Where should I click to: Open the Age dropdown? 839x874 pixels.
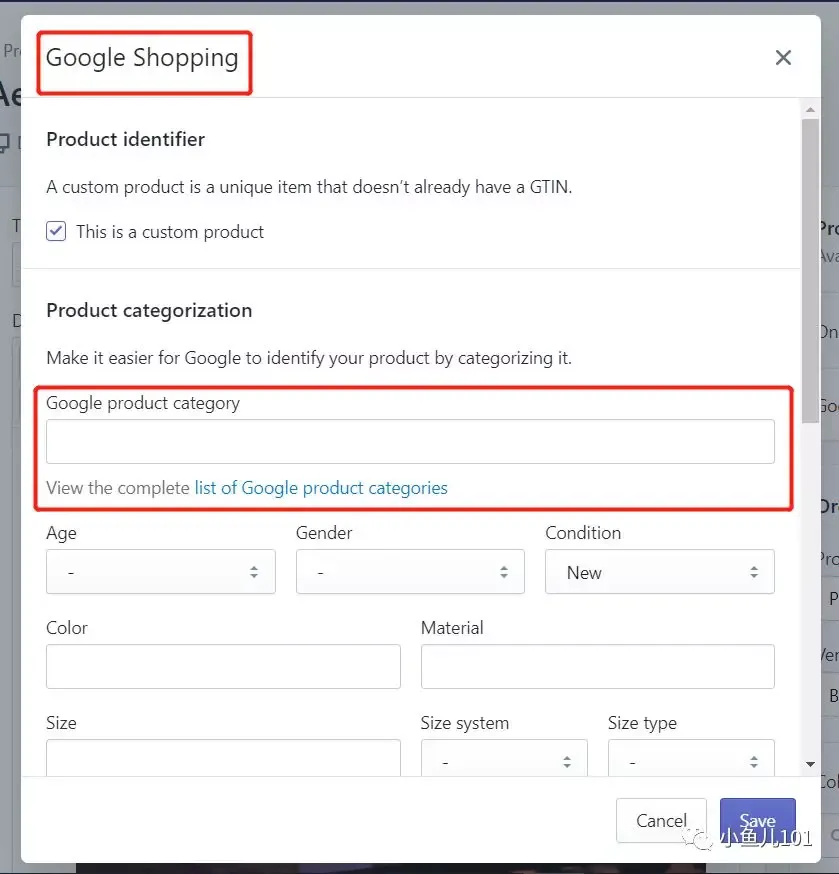pyautogui.click(x=161, y=571)
